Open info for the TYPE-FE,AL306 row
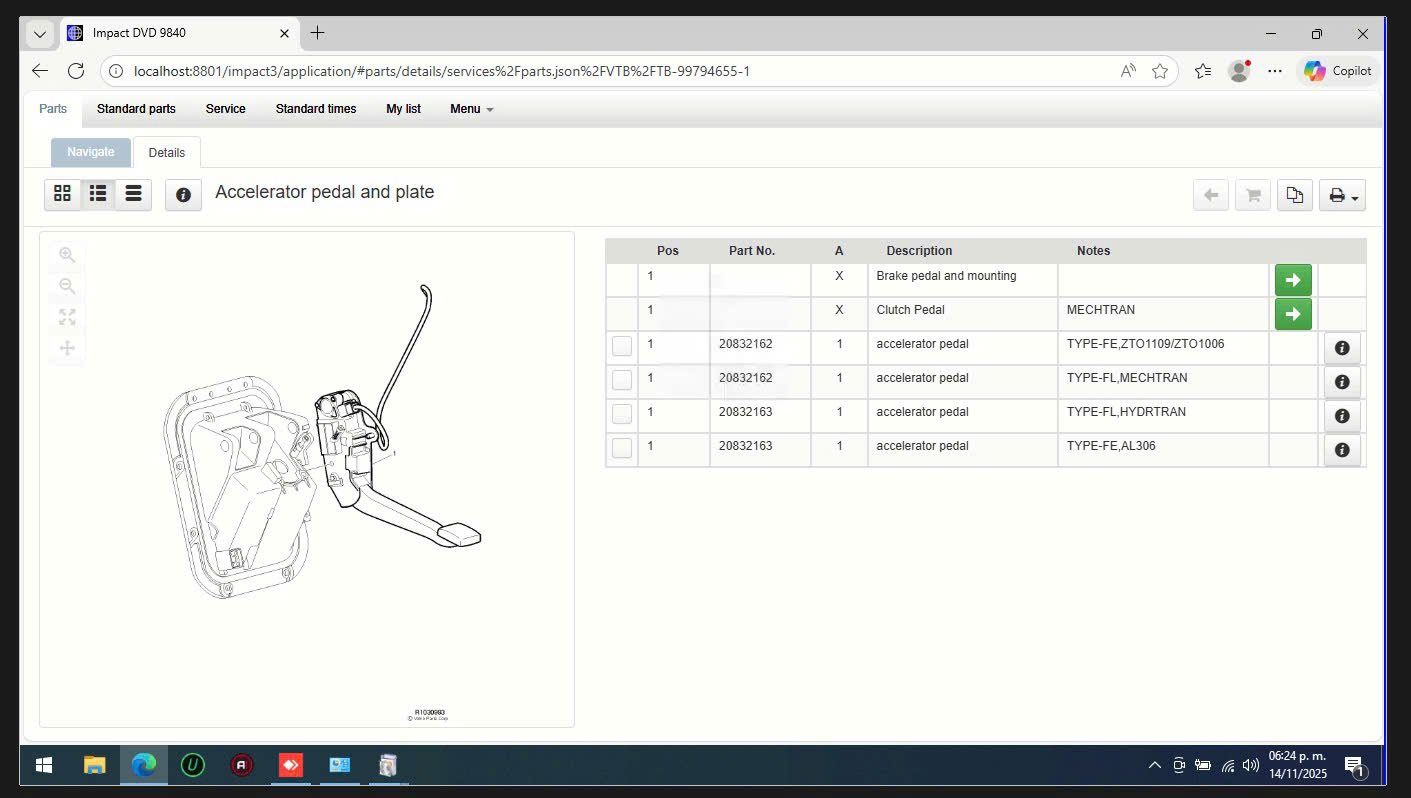This screenshot has width=1411, height=798. (x=1341, y=450)
